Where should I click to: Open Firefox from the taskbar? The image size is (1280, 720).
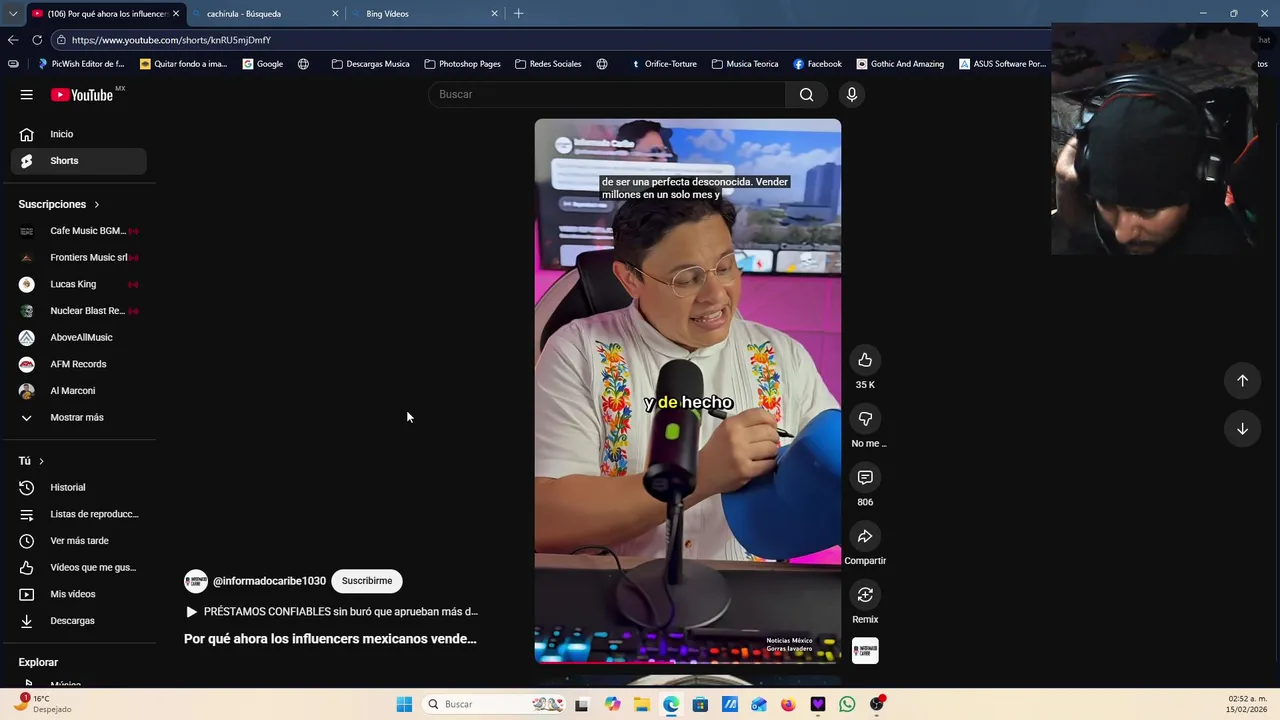click(788, 704)
